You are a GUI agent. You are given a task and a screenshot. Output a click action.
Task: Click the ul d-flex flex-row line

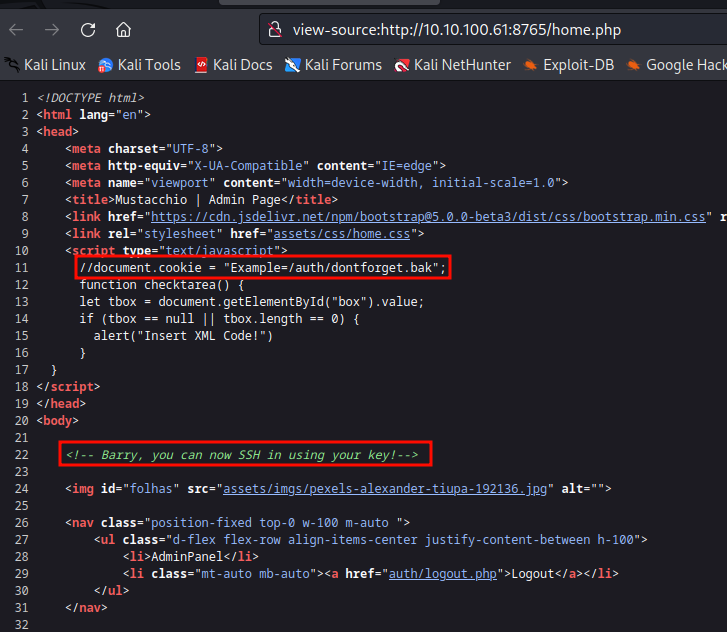370,540
